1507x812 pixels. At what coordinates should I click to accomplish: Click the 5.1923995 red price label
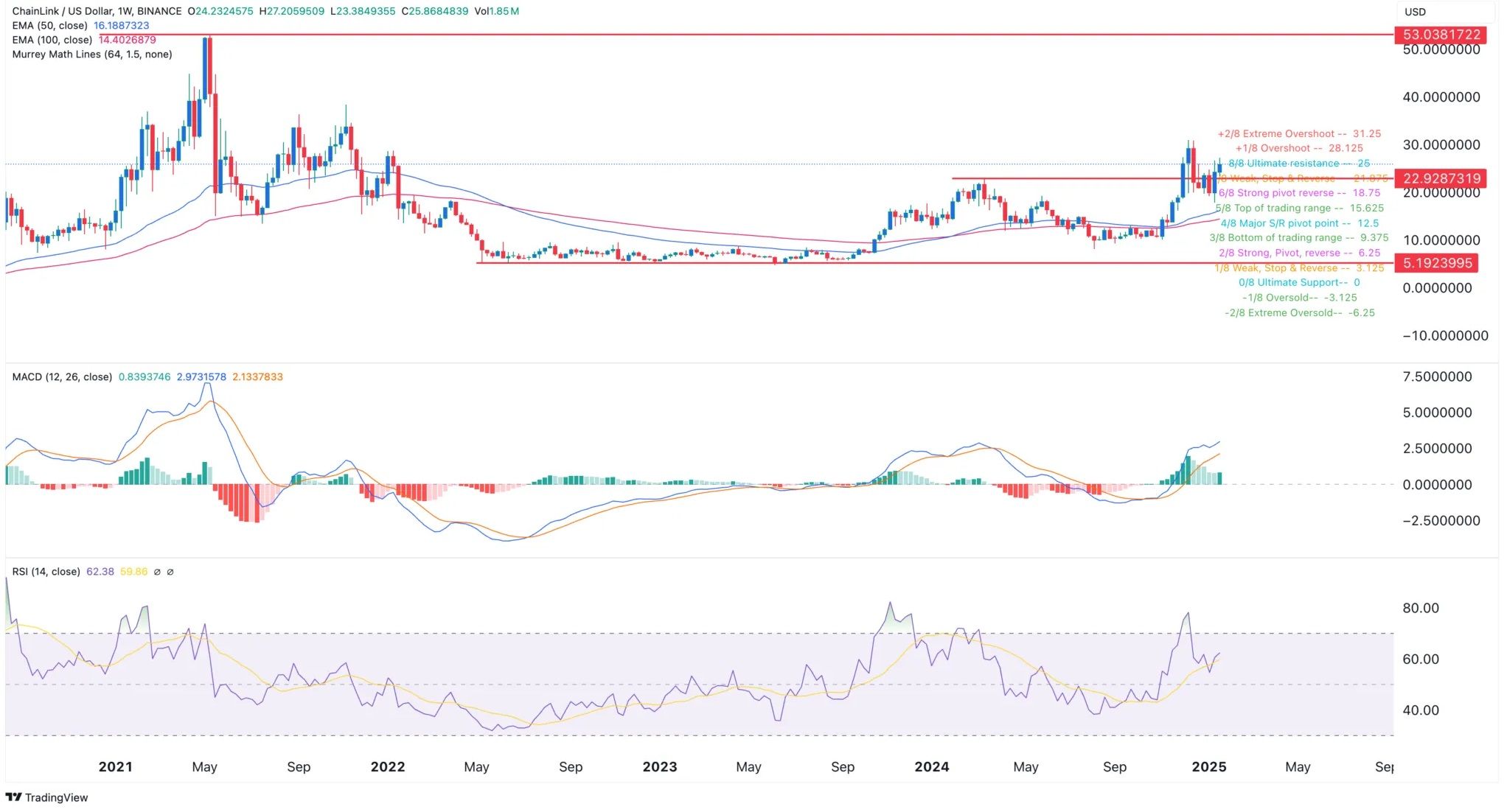(1437, 263)
